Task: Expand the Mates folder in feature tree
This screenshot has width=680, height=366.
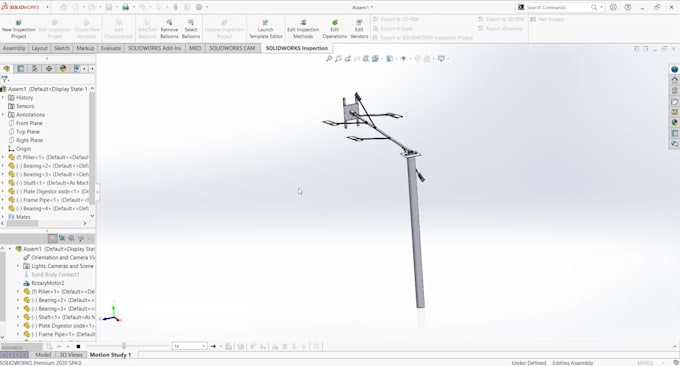Action: click(3, 217)
